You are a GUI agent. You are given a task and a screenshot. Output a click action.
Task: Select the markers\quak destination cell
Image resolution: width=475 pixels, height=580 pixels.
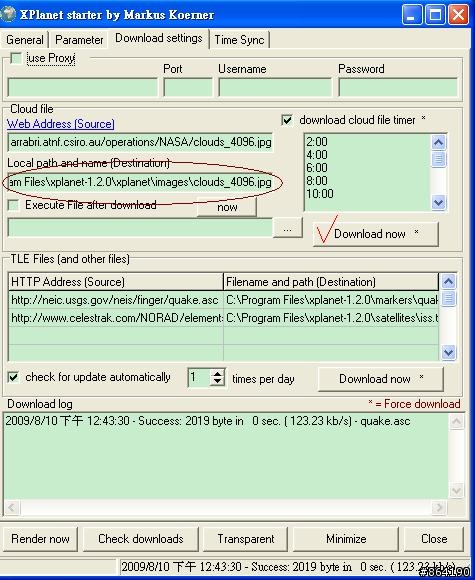click(331, 300)
